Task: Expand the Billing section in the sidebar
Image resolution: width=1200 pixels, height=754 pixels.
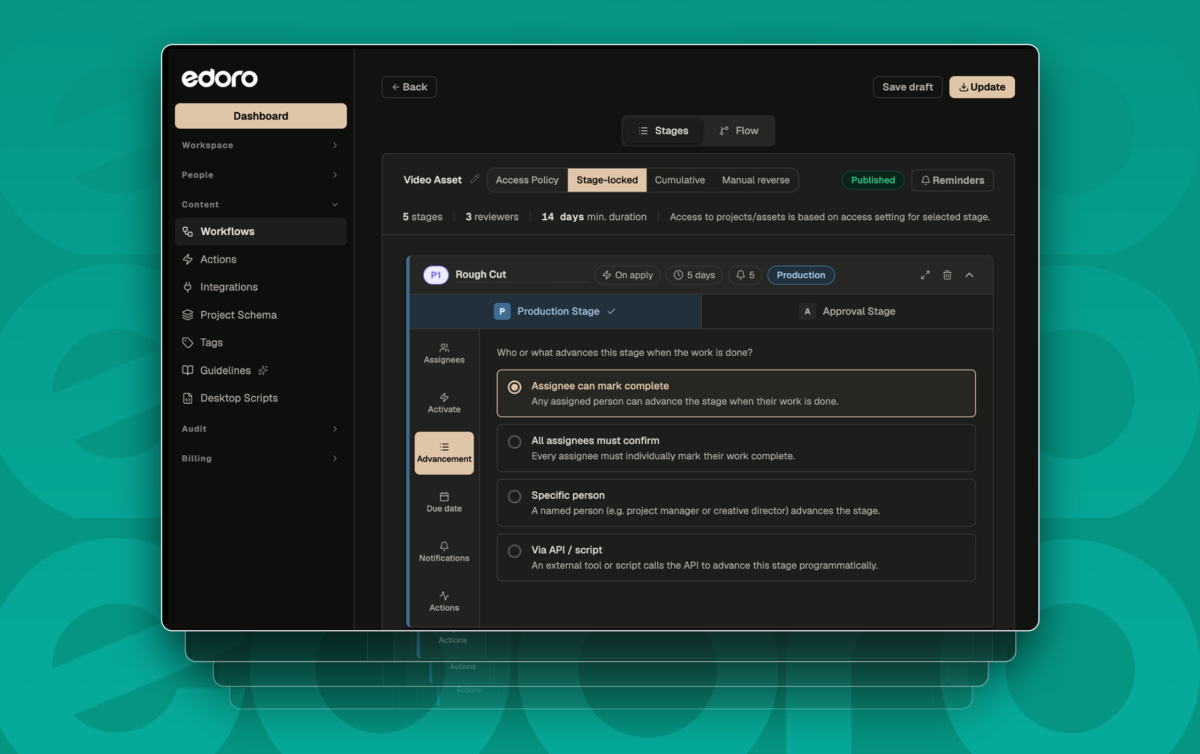Action: coord(260,459)
